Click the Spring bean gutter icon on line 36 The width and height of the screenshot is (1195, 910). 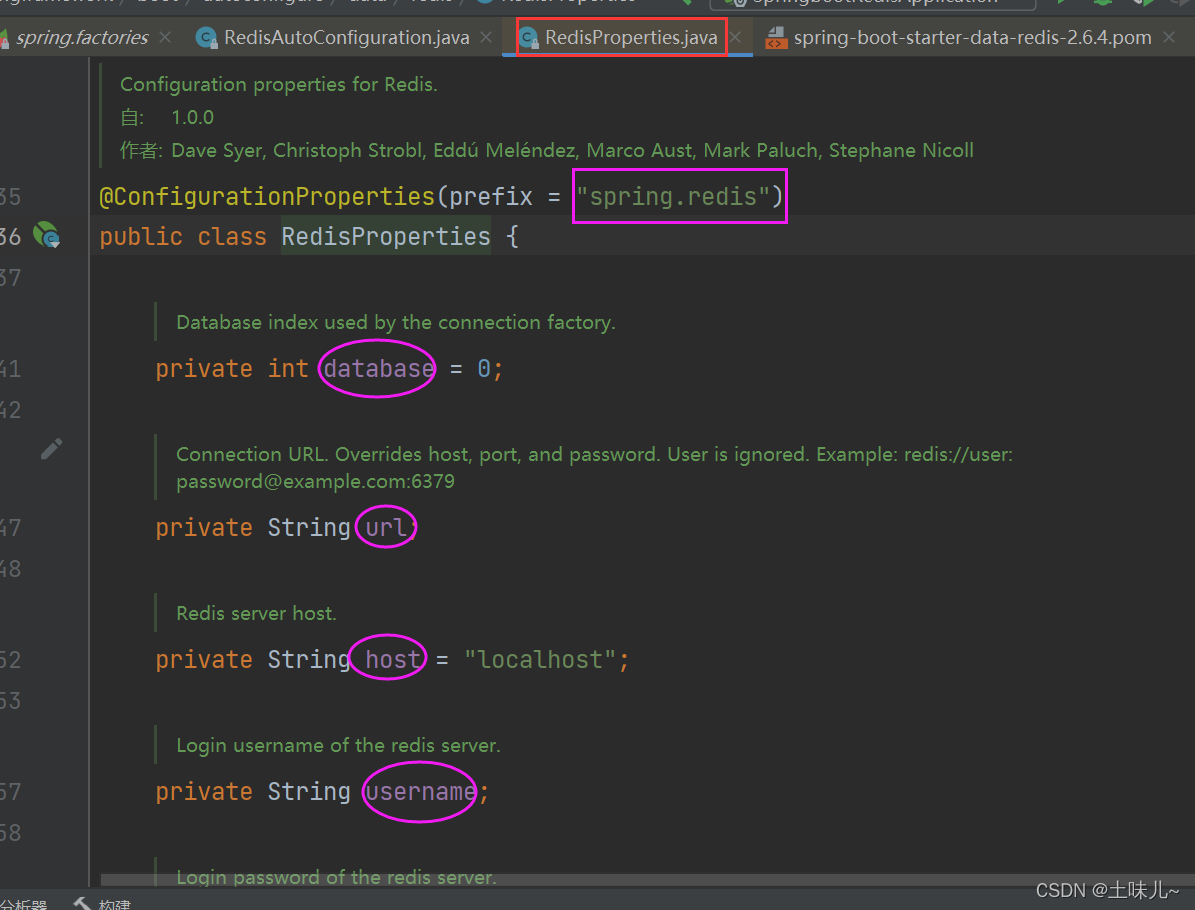46,236
